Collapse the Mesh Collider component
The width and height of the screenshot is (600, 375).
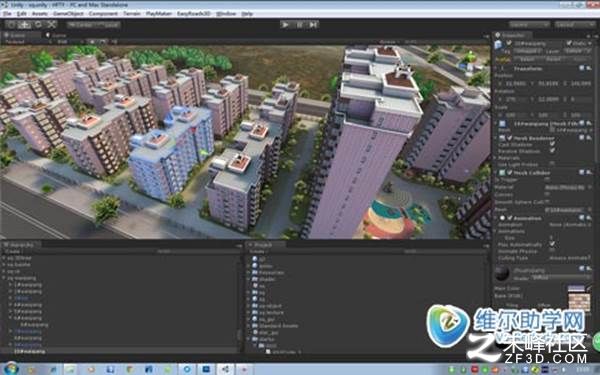[x=497, y=173]
